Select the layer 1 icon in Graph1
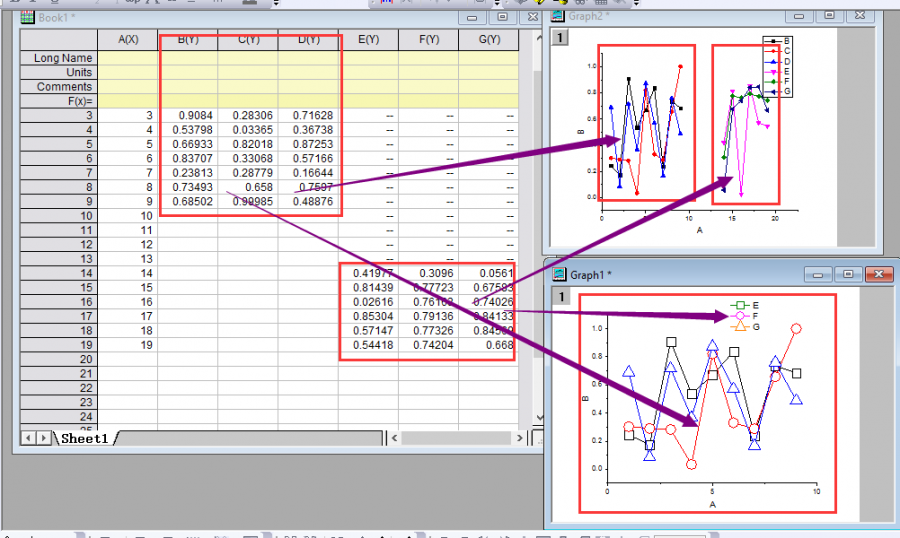Viewport: 900px width, 538px height. point(561,296)
